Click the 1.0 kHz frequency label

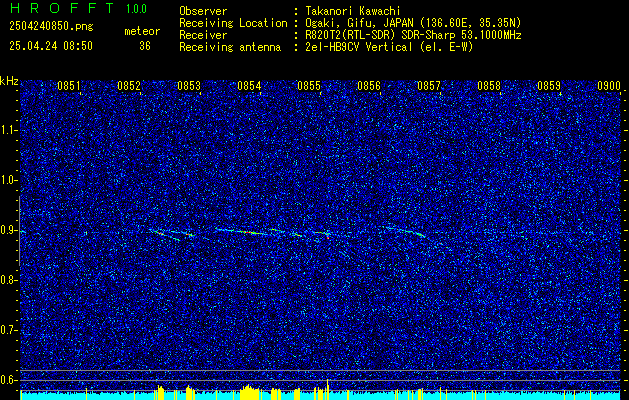9,181
